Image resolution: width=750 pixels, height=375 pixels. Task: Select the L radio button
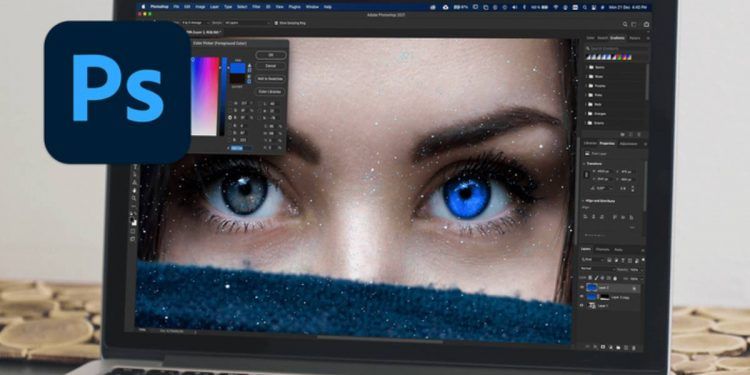259,104
